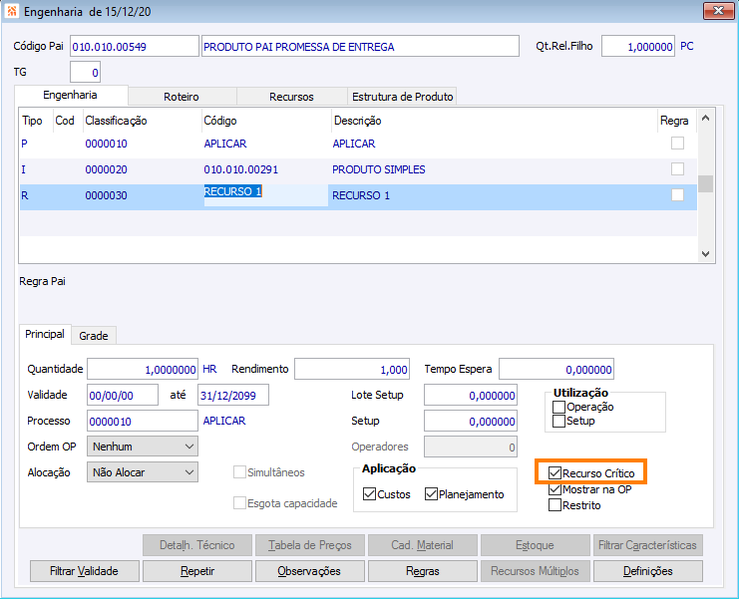Open the Estrutura de Produto tab
Image resolution: width=739 pixels, height=599 pixels.
click(401, 97)
